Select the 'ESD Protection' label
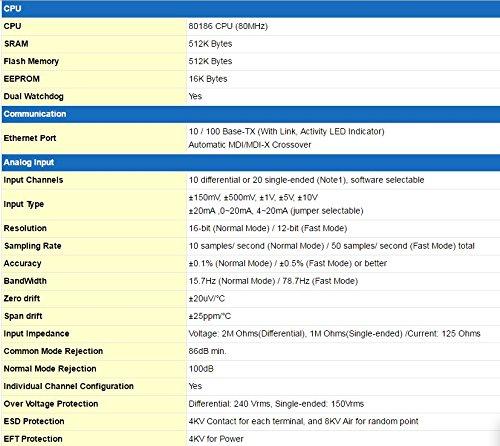 [x=34, y=421]
